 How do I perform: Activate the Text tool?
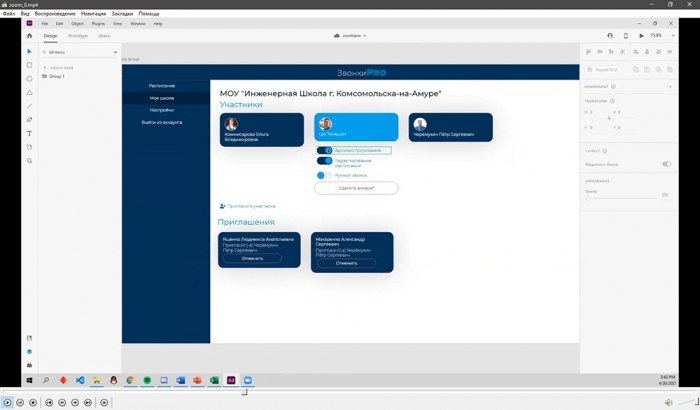29,133
